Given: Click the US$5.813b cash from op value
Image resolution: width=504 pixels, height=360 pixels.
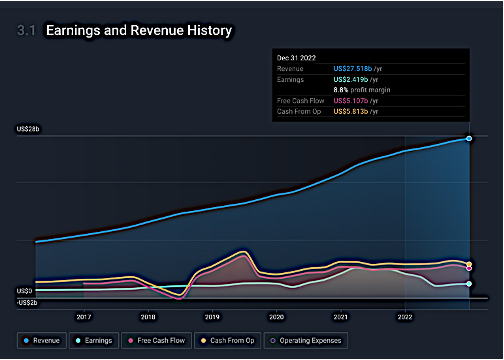Looking at the screenshot, I should click(351, 112).
